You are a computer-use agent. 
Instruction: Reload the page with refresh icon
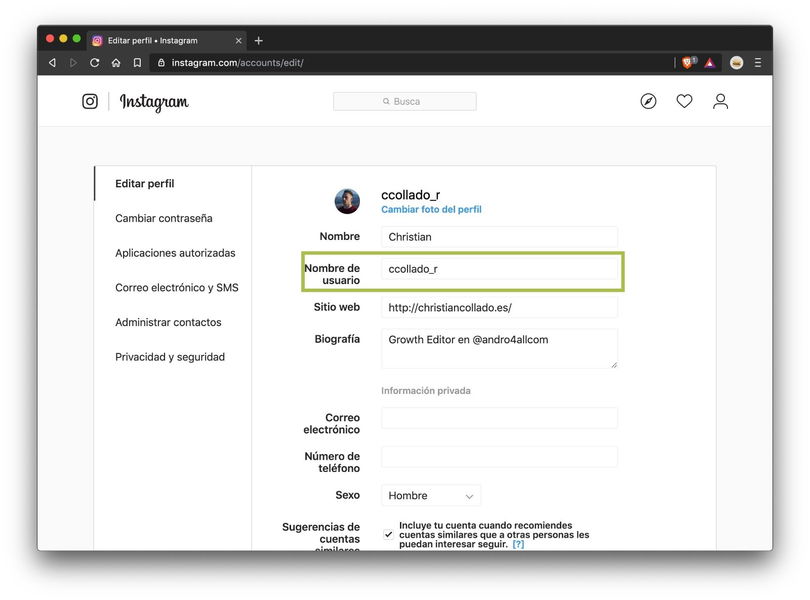click(95, 63)
